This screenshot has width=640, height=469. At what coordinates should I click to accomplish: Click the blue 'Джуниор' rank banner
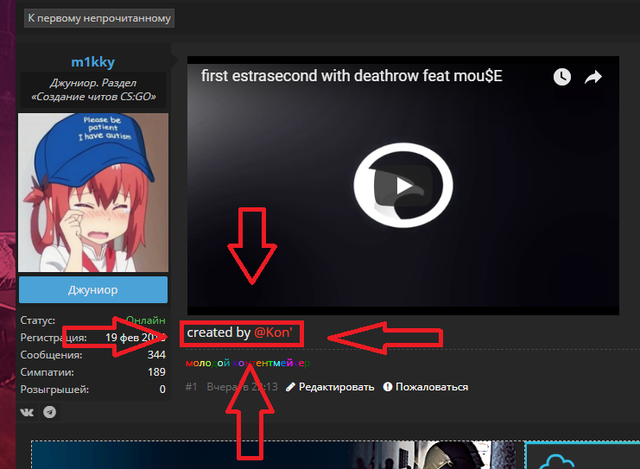tap(93, 290)
